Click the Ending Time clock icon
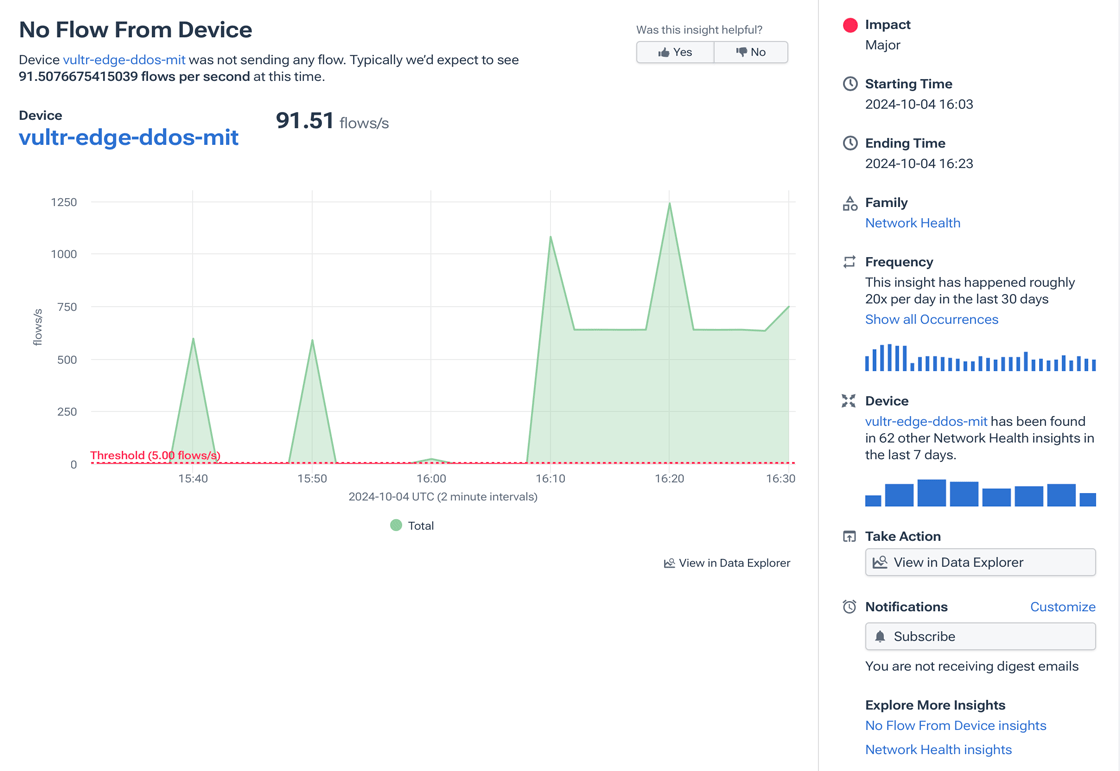Viewport: 1120px width, 771px height. tap(850, 143)
